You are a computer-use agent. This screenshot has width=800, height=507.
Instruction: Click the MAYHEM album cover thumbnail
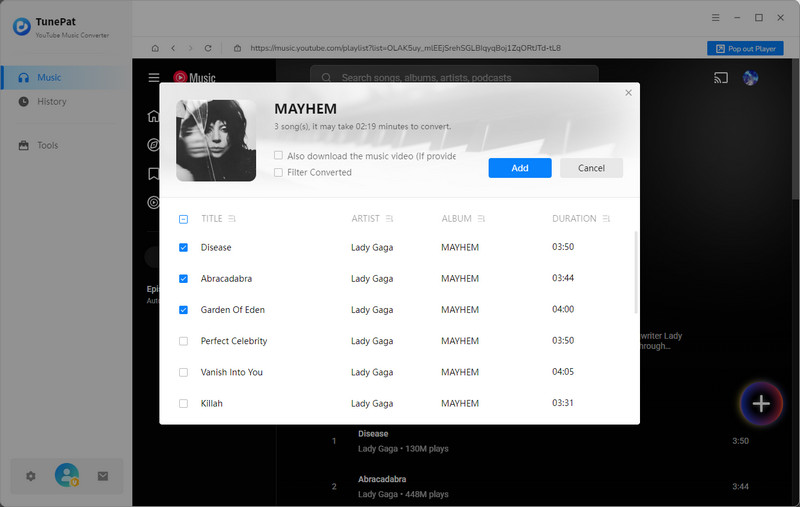[216, 140]
